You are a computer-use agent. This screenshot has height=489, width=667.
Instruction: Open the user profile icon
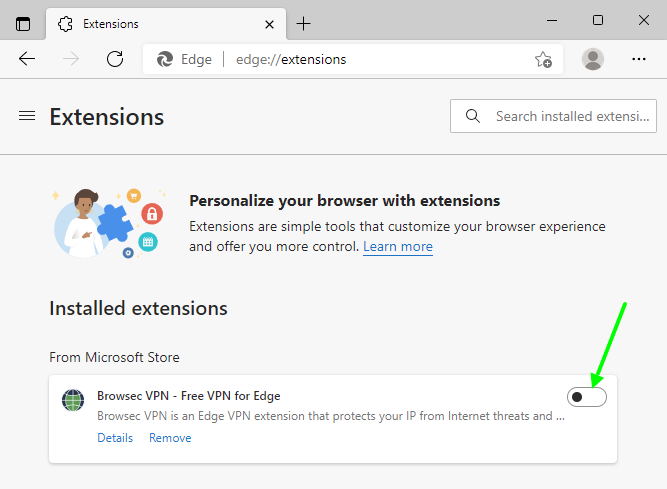[x=593, y=59]
